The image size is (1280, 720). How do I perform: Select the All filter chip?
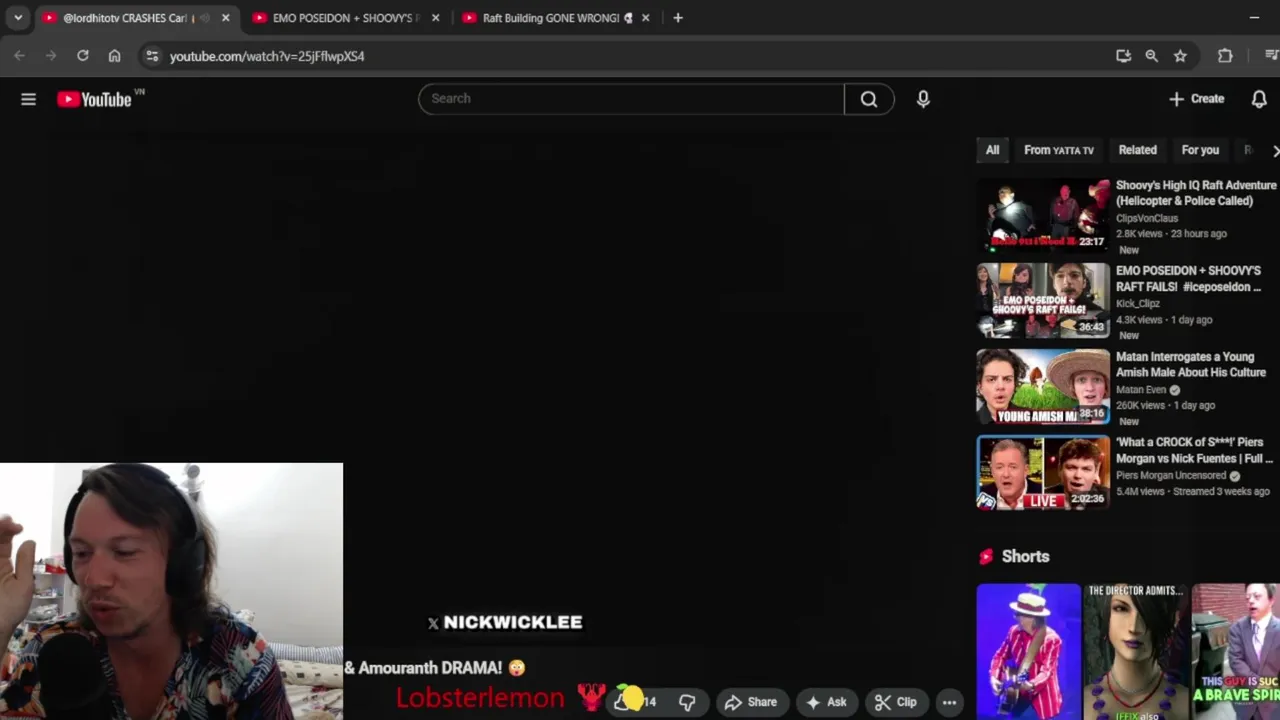coord(992,150)
